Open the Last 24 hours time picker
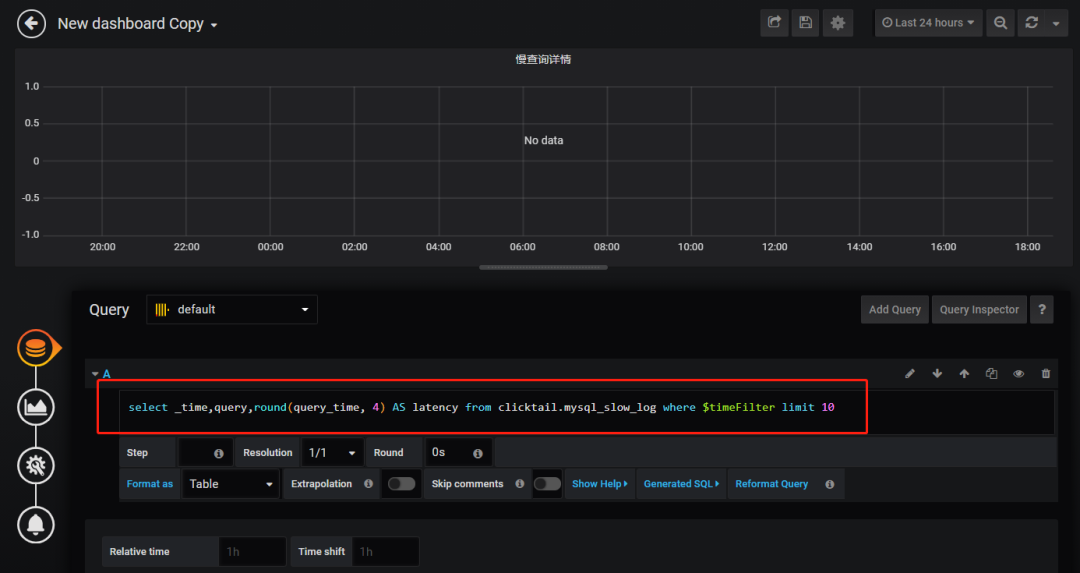 tap(928, 23)
